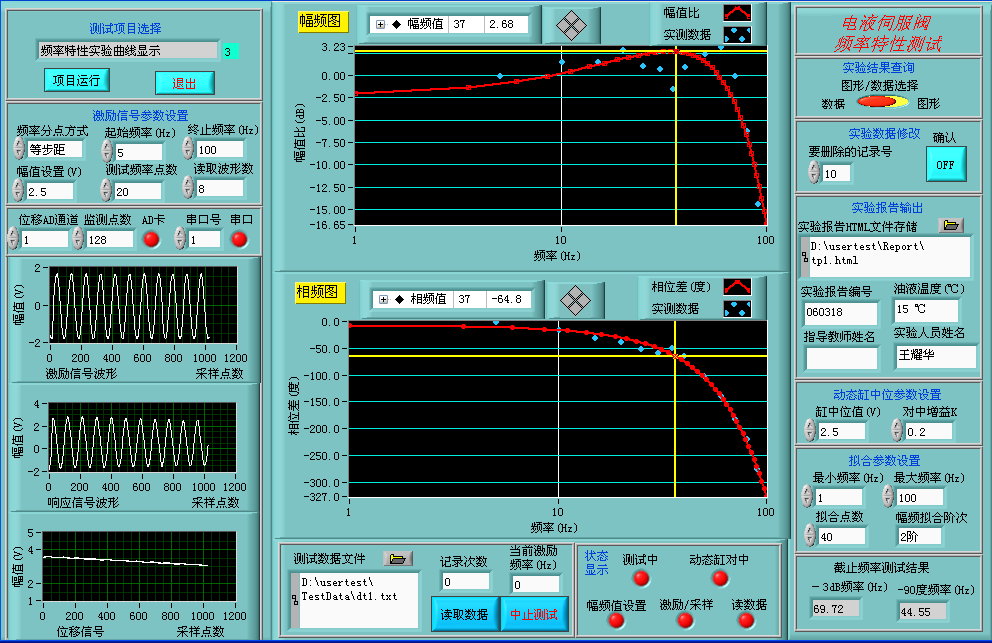Click the amplitude graph cursor mover diamond
This screenshot has width=992, height=643.
click(571, 24)
